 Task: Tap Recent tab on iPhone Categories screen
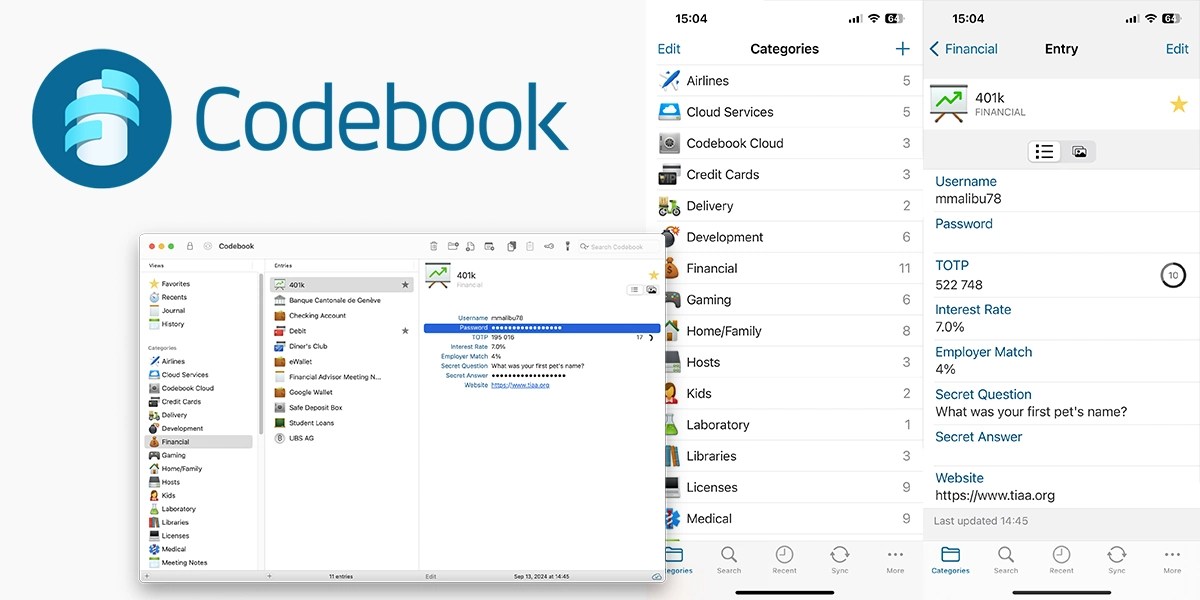pos(785,560)
